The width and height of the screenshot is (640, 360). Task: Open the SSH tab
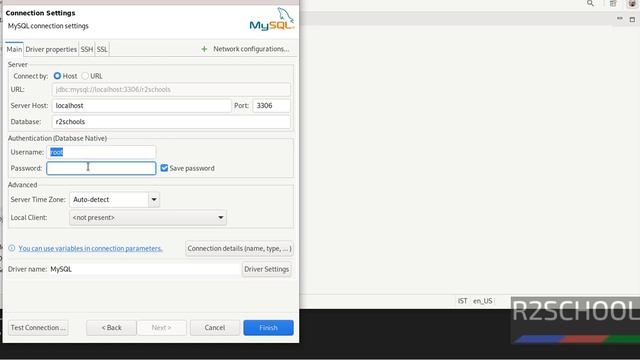(87, 49)
